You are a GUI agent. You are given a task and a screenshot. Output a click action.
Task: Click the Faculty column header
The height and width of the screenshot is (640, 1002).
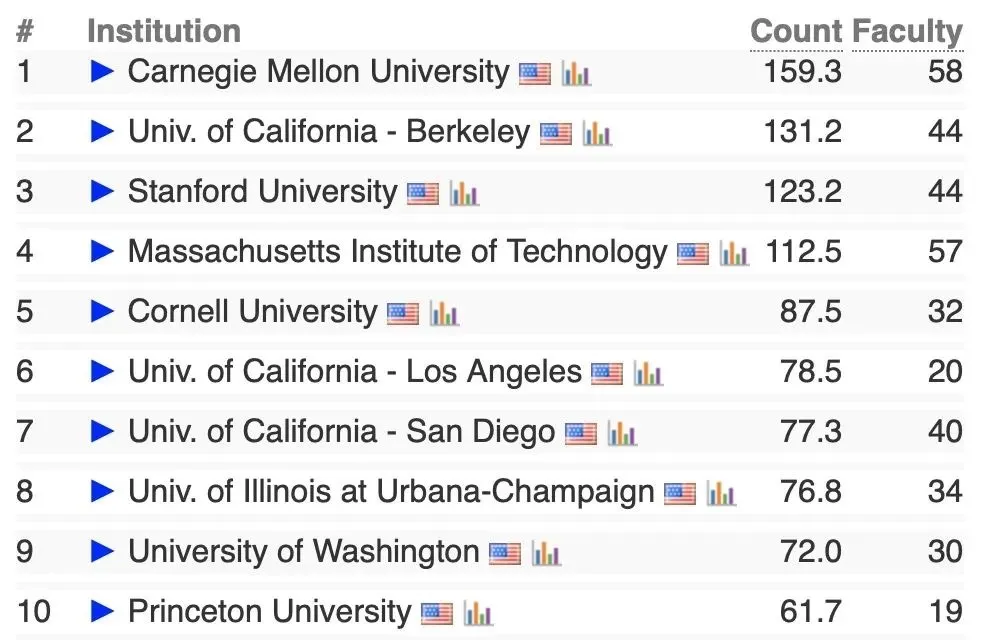(907, 31)
